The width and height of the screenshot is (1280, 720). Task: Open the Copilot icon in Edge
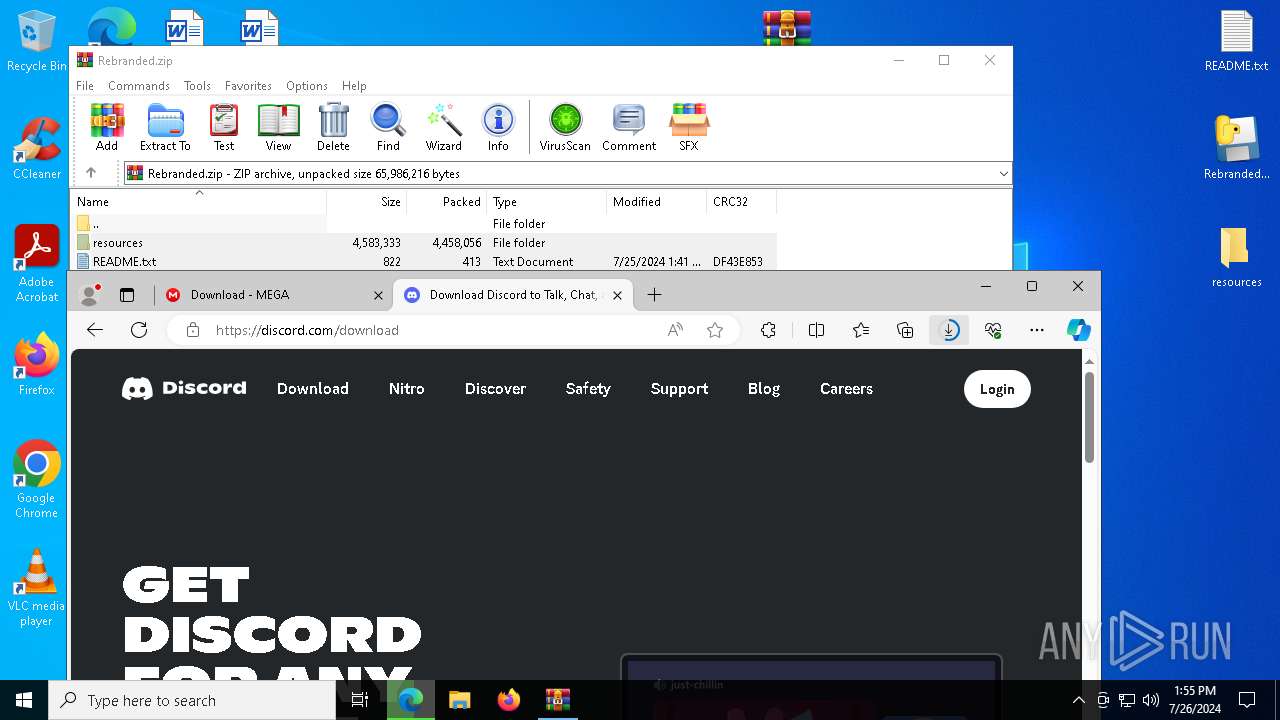pyautogui.click(x=1078, y=330)
